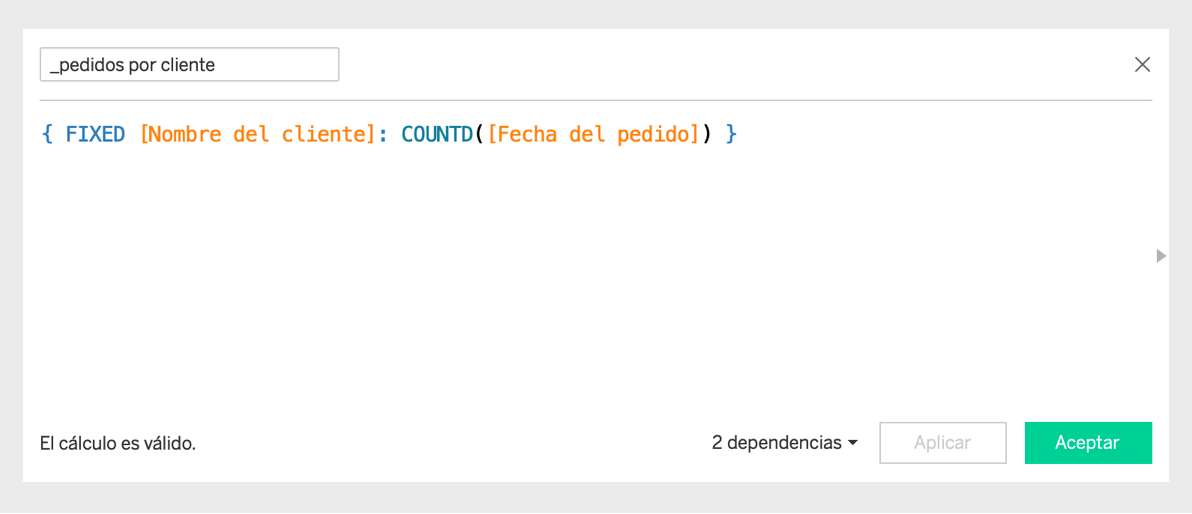
Task: Select the [Nombre del cliente] field reference
Action: [x=259, y=134]
